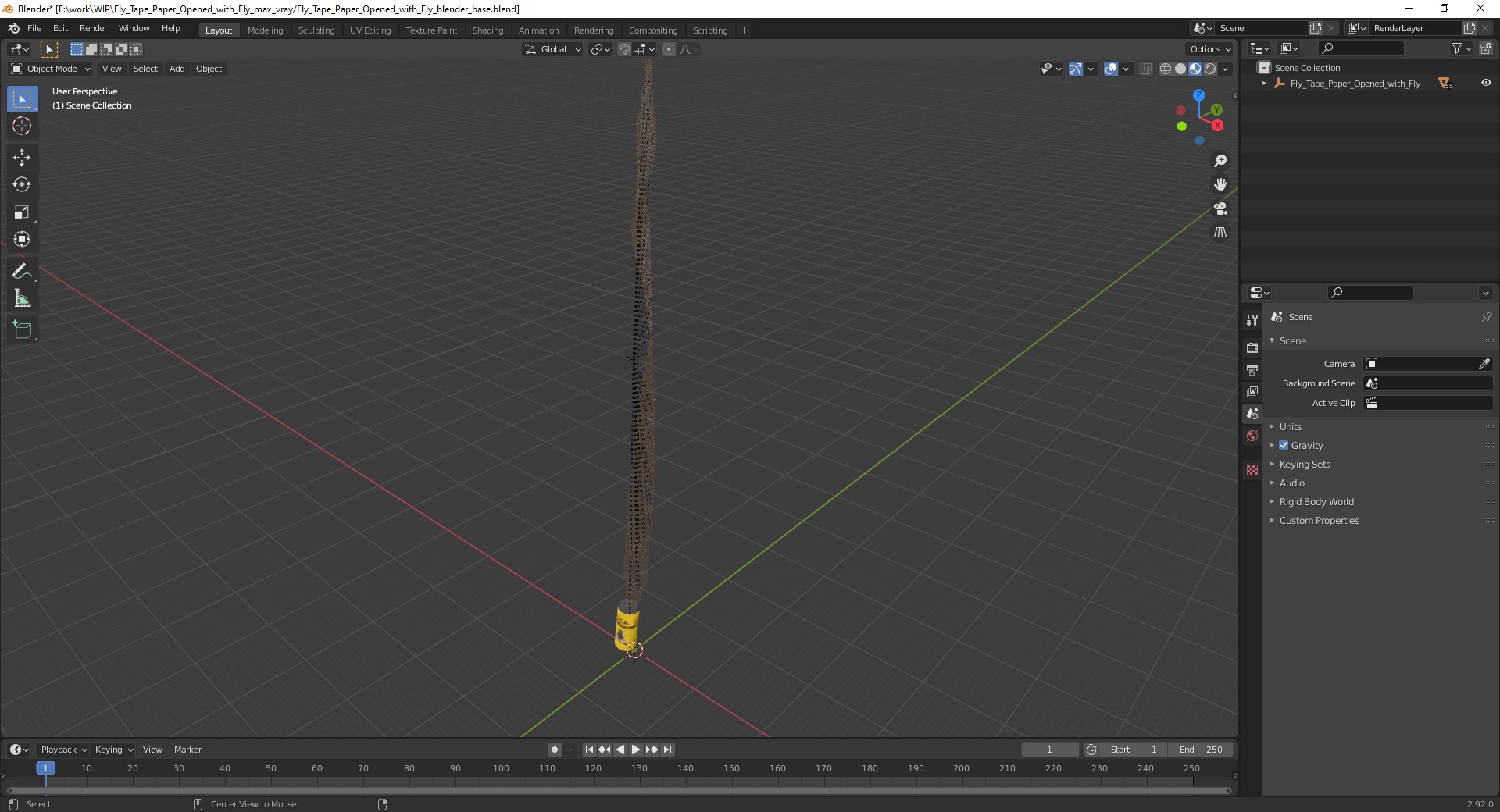This screenshot has width=1500, height=812.
Task: Open the Texture properties tab
Action: point(1252,470)
